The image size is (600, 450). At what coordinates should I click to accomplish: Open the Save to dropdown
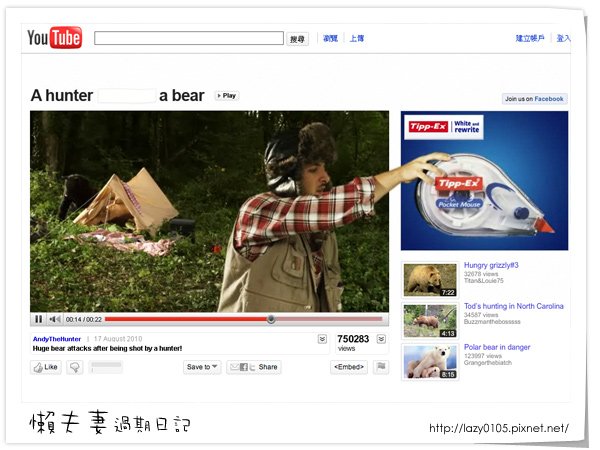[x=202, y=367]
